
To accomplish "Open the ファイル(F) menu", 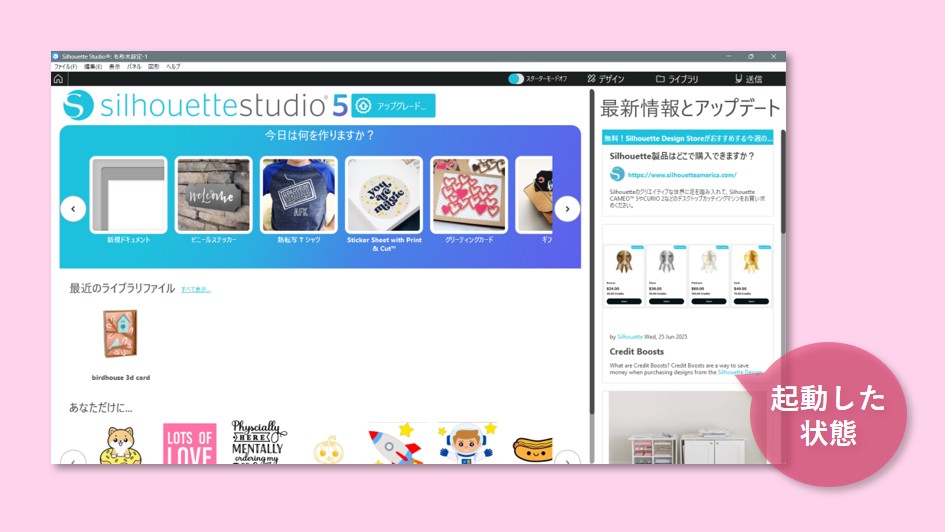I will tap(66, 66).
